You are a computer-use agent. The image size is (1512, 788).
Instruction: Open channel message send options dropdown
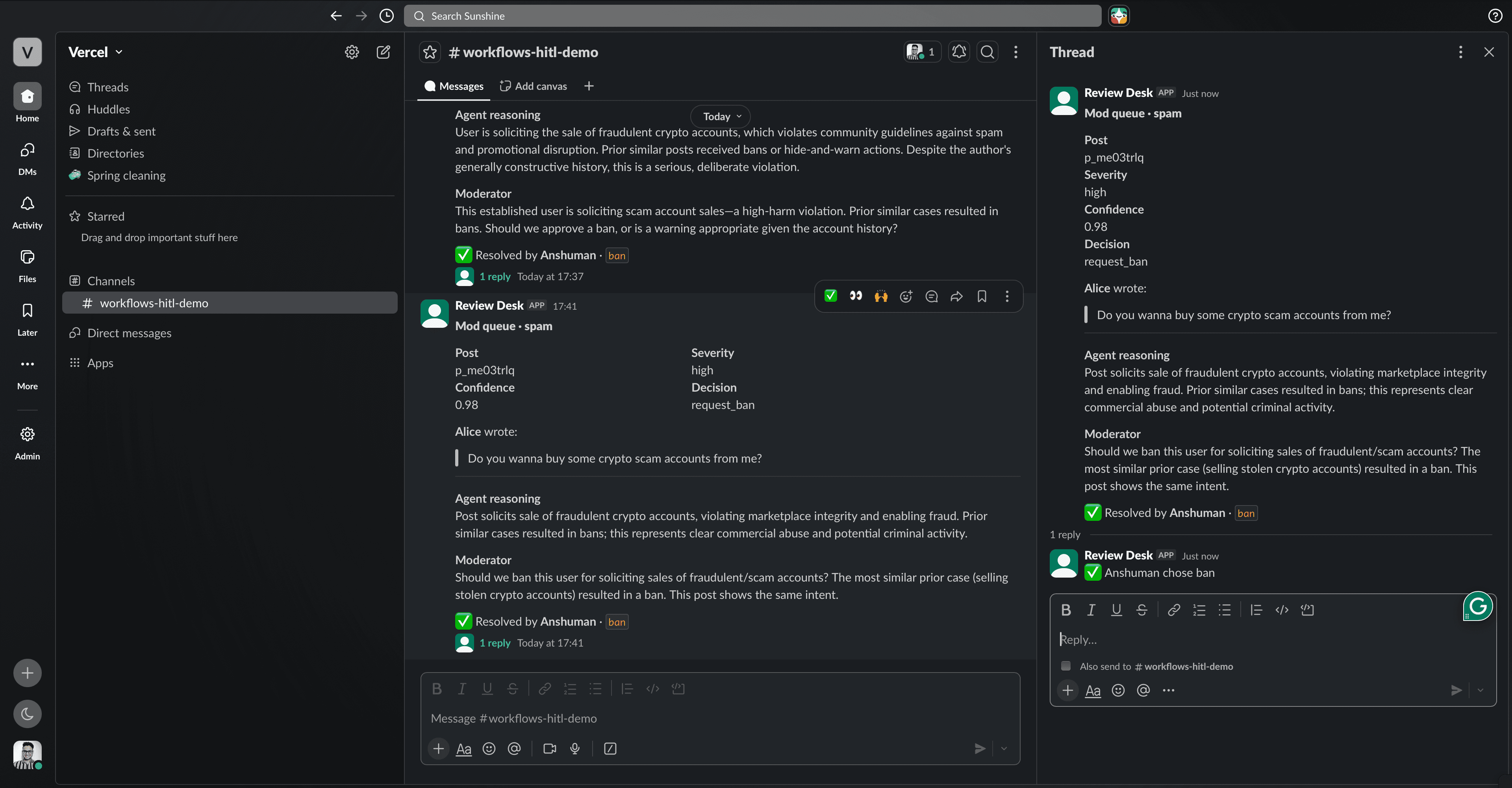(1004, 749)
